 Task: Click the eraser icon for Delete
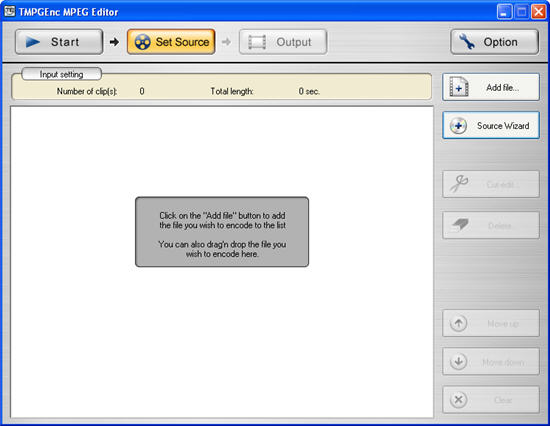tap(460, 225)
